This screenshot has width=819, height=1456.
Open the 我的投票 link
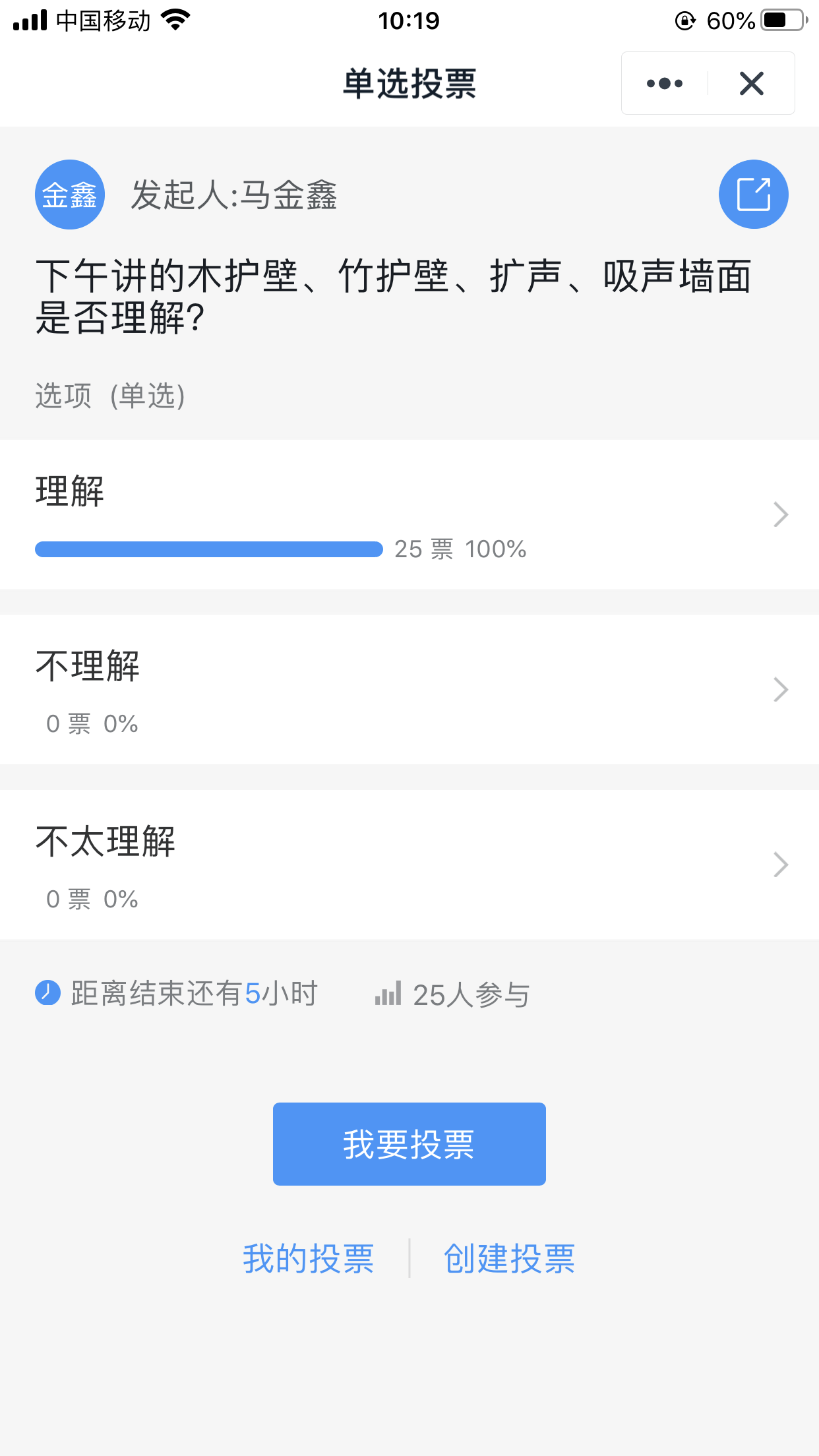click(309, 1258)
